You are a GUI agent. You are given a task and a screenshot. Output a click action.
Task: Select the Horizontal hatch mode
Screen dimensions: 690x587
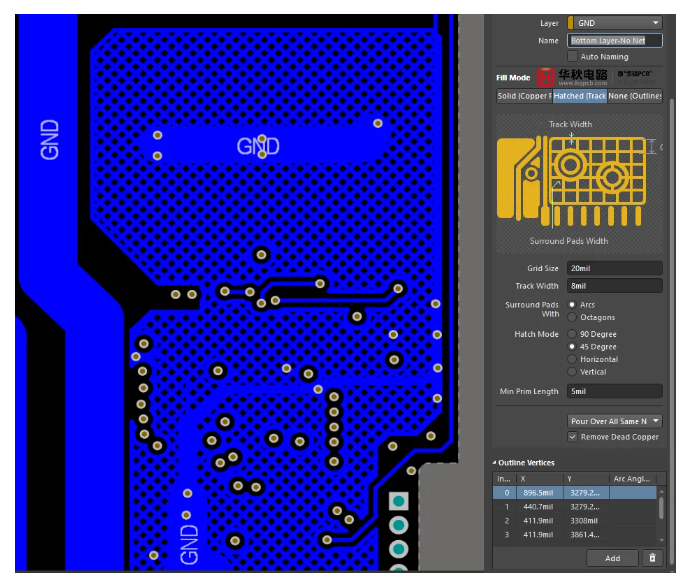coord(573,359)
